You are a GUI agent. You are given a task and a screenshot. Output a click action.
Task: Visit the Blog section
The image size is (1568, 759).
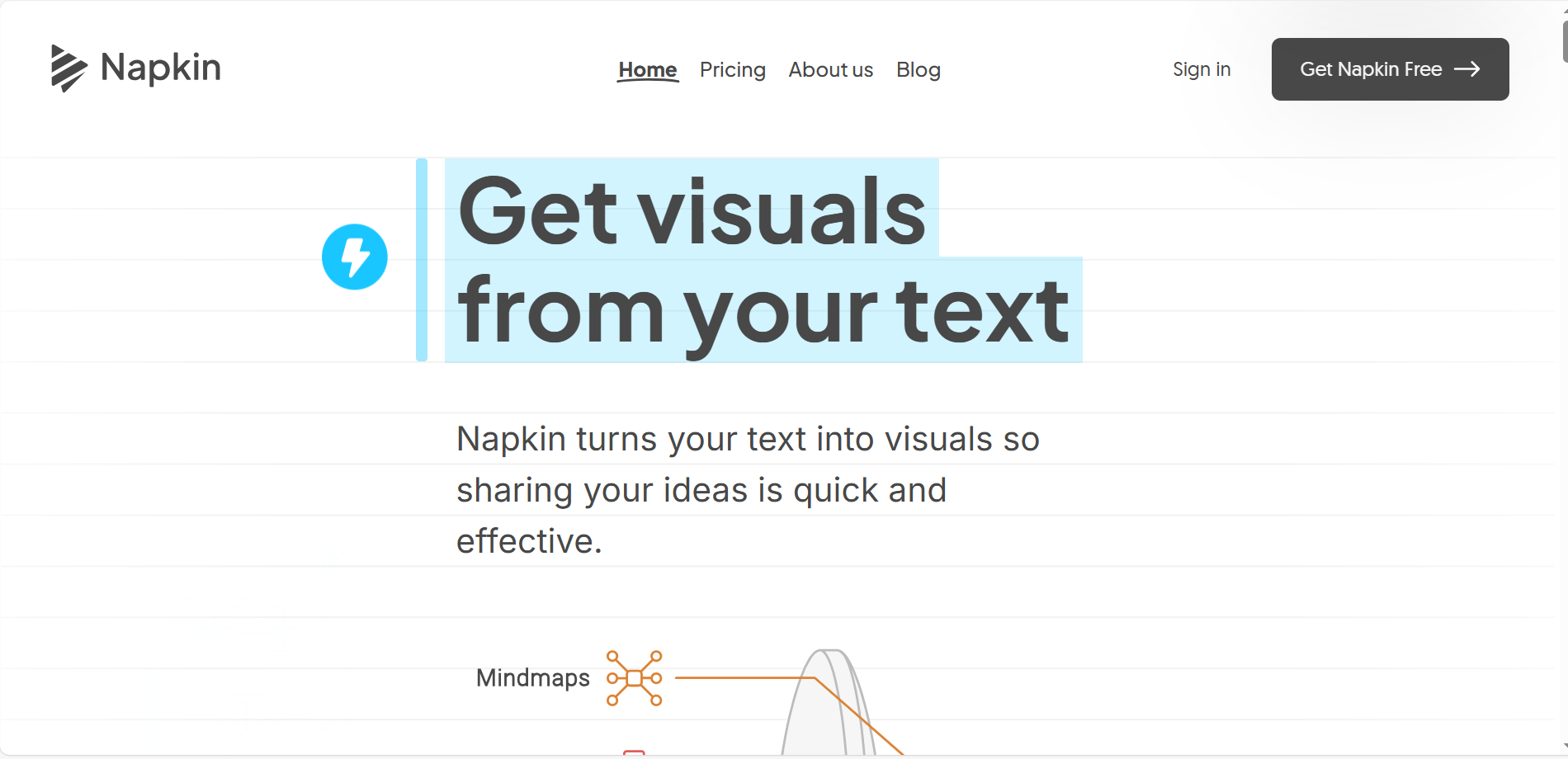point(919,70)
